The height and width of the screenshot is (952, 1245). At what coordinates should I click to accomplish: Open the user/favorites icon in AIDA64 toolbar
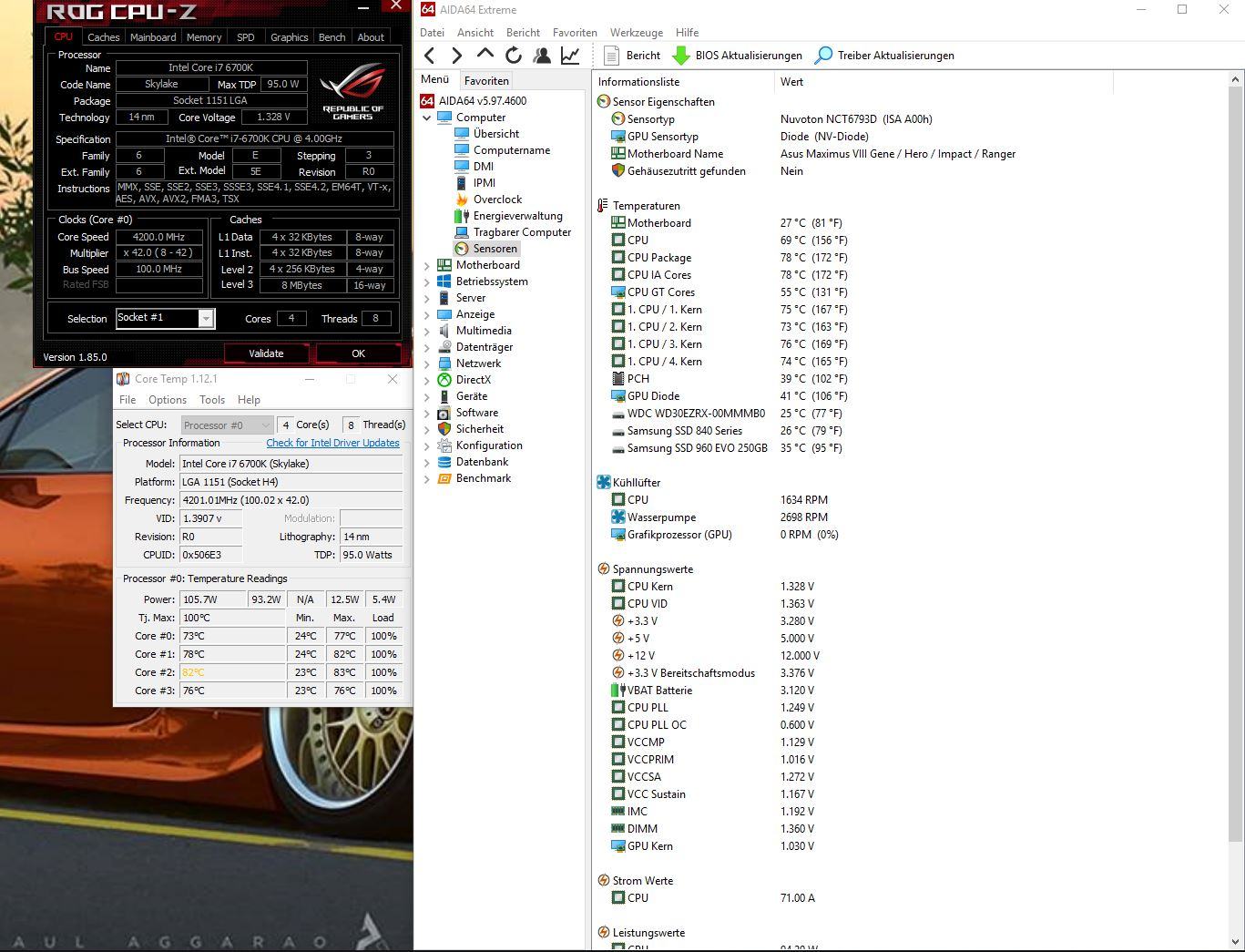tap(542, 56)
